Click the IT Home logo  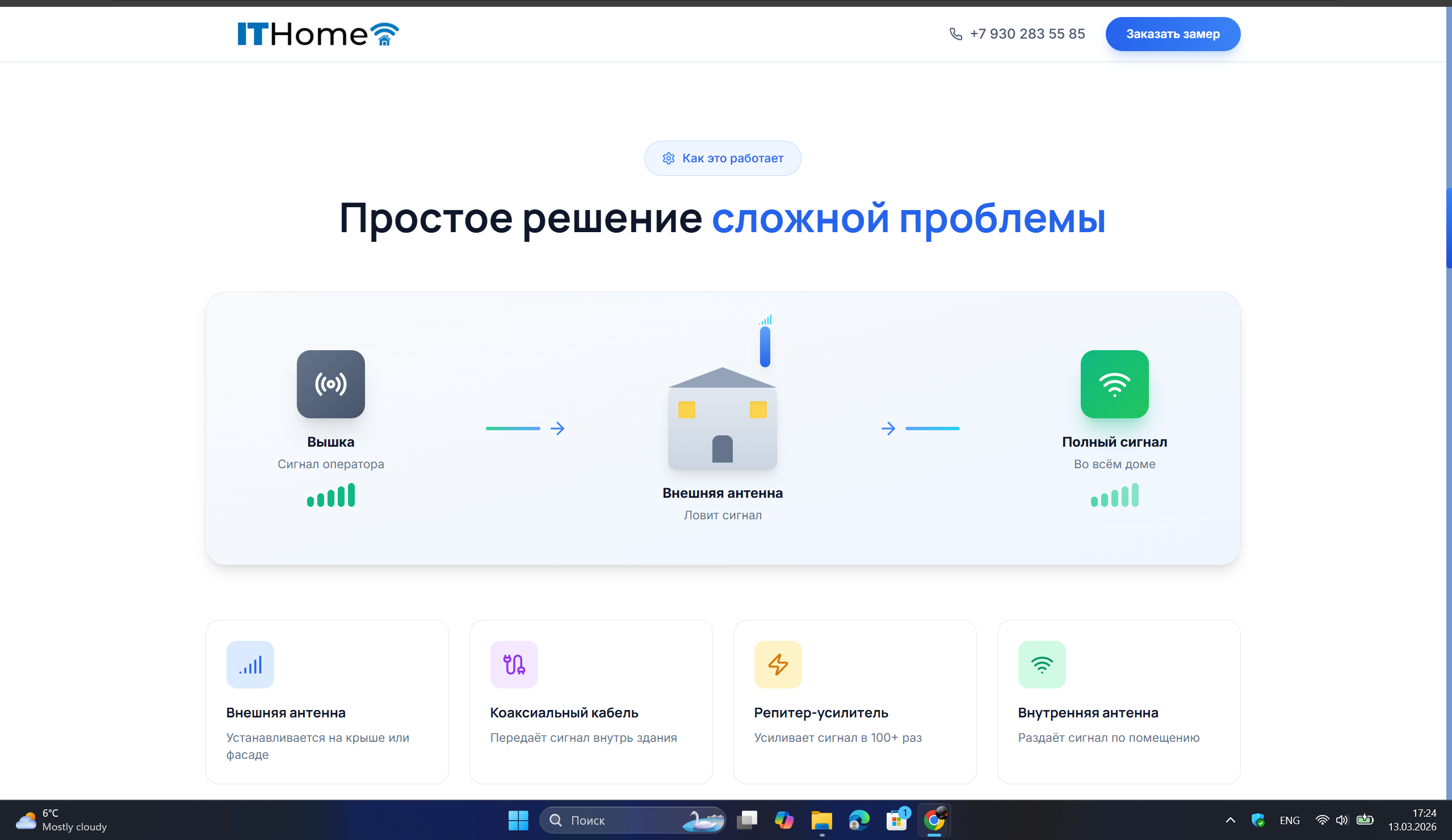(316, 33)
